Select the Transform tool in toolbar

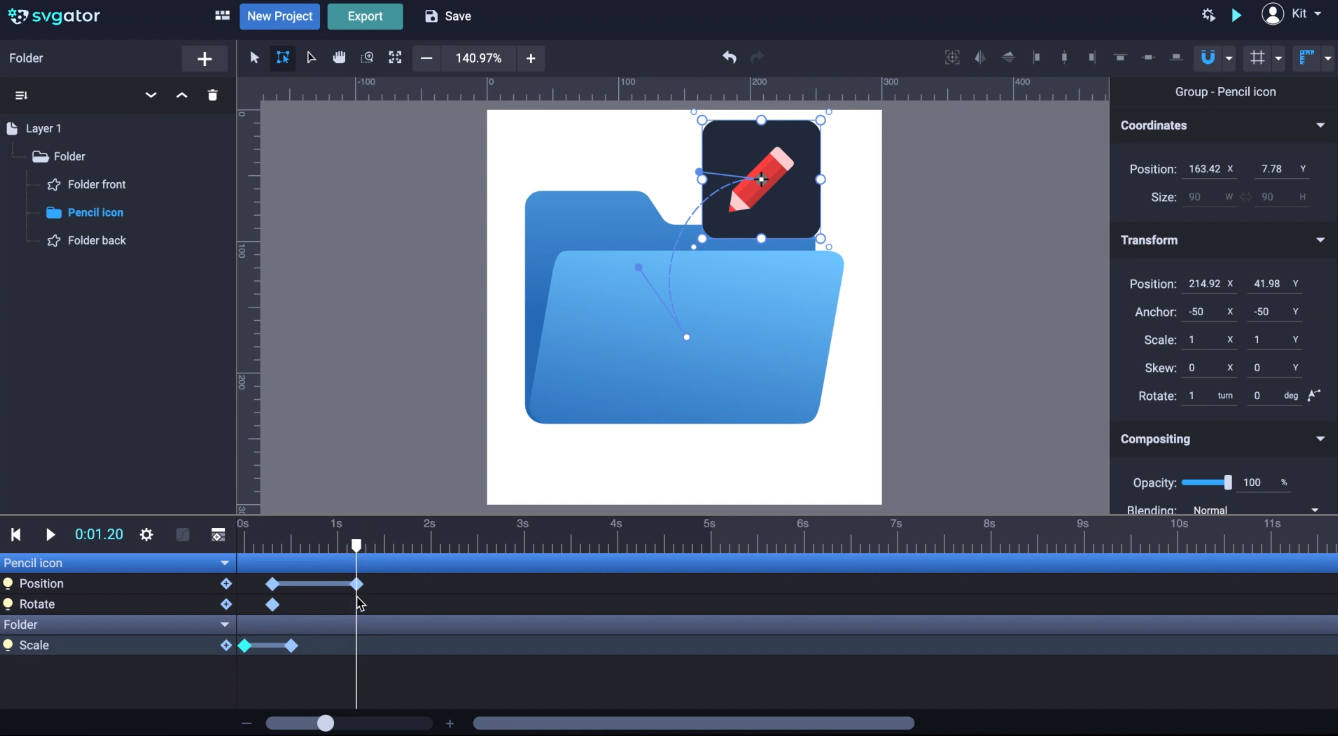tap(283, 58)
